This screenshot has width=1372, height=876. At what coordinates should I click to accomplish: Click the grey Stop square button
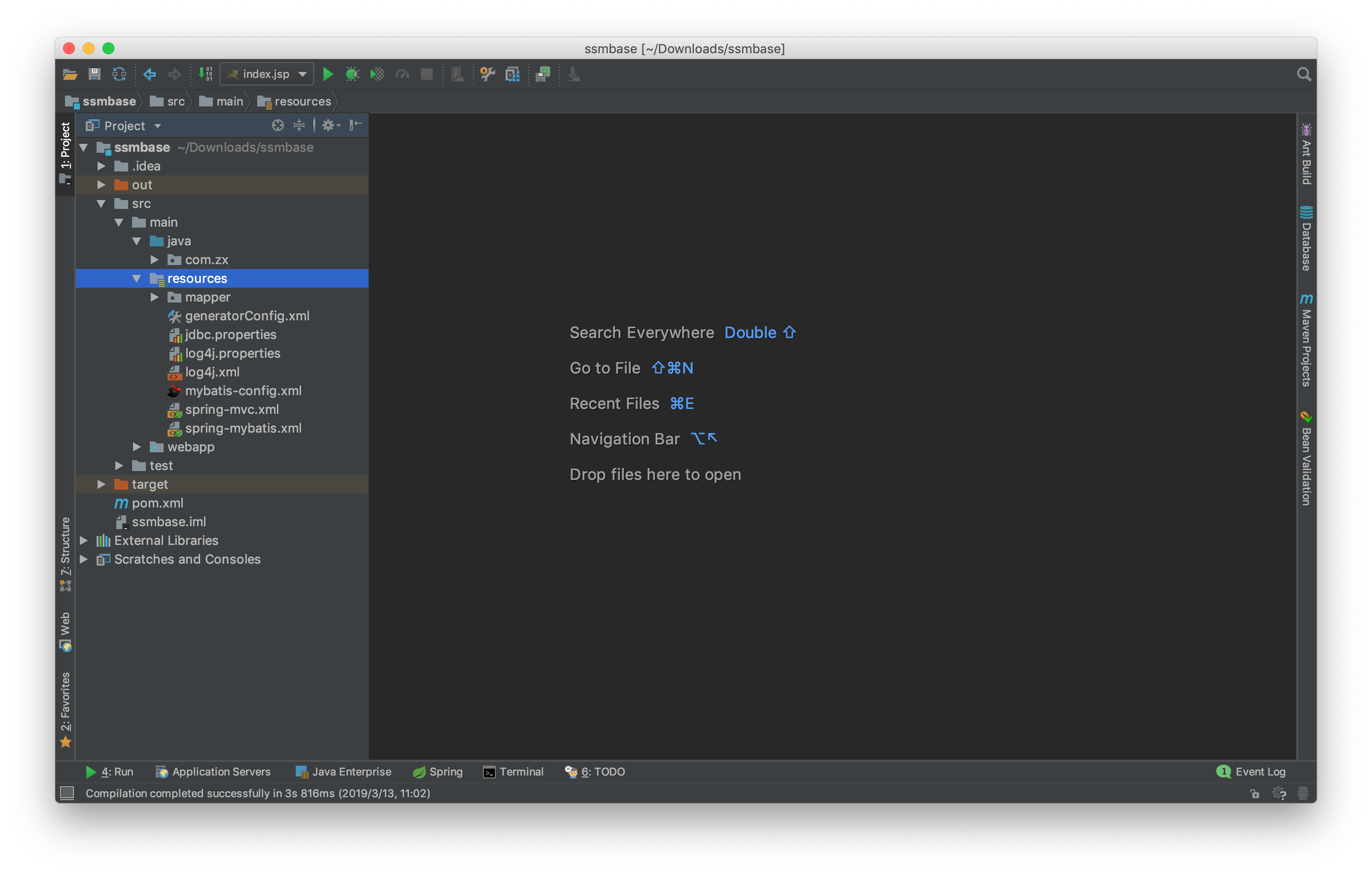click(x=426, y=74)
